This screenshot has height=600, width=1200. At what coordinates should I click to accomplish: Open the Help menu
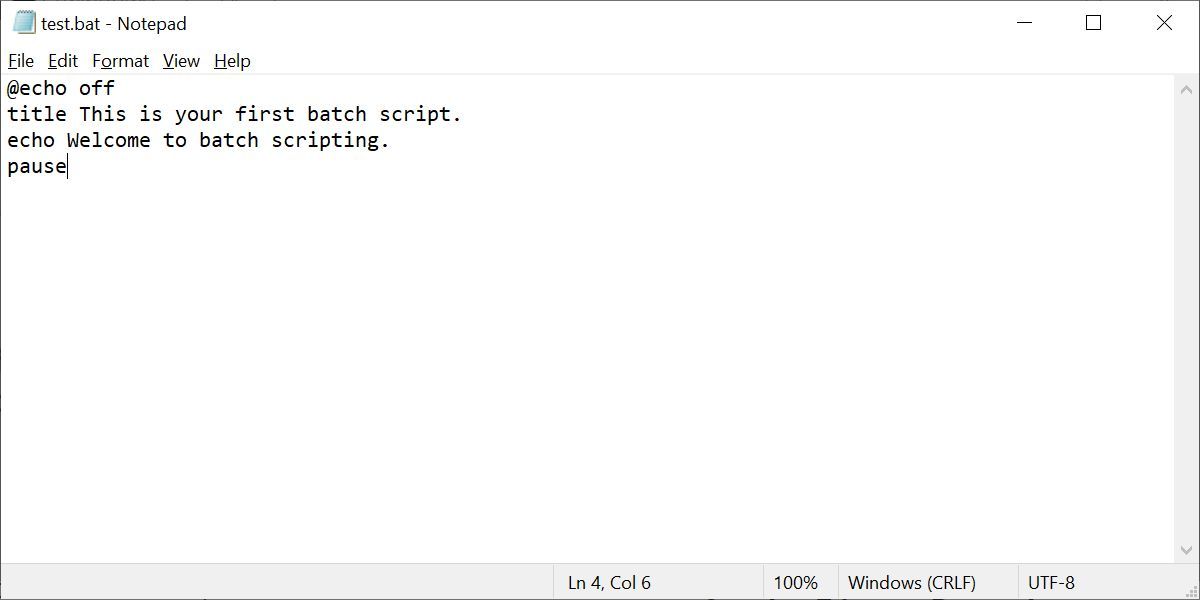pos(232,61)
